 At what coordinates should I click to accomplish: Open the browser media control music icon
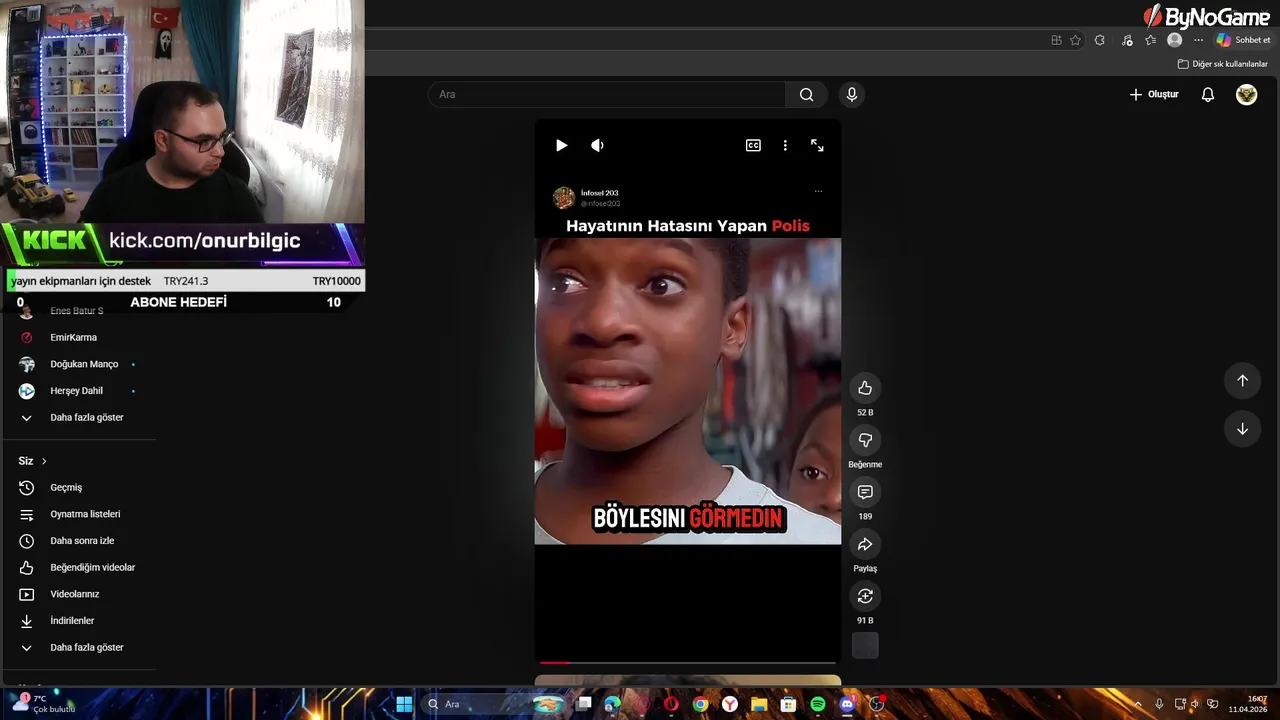(x=1127, y=40)
